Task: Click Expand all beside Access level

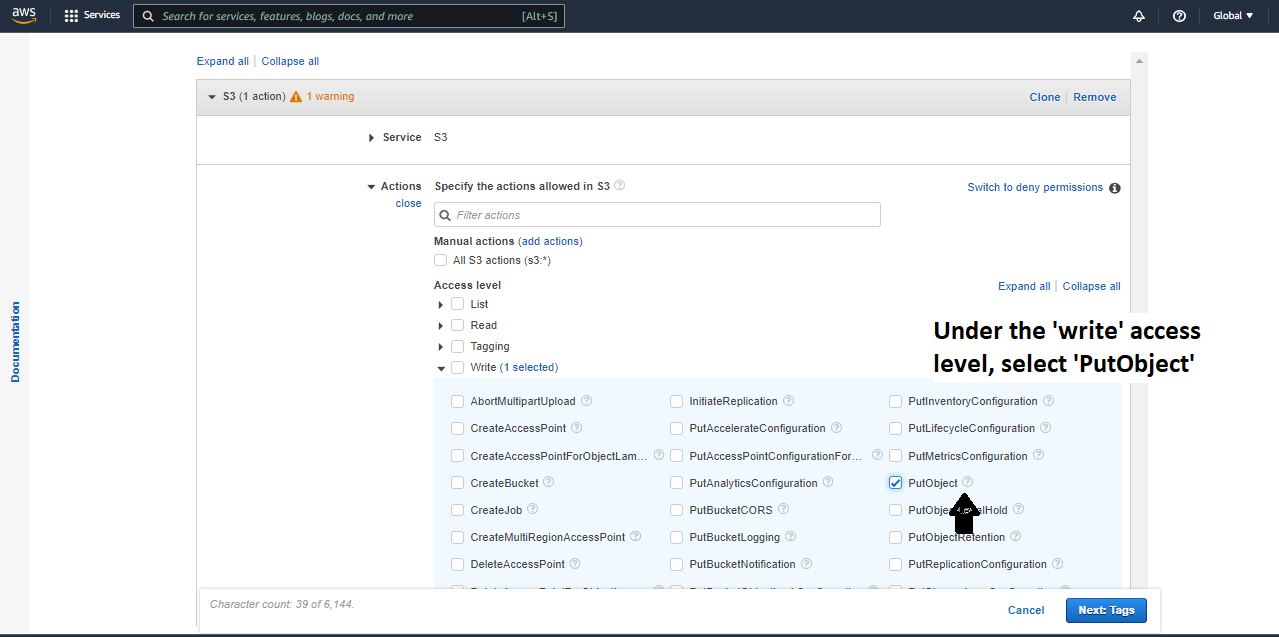Action: [x=1024, y=286]
